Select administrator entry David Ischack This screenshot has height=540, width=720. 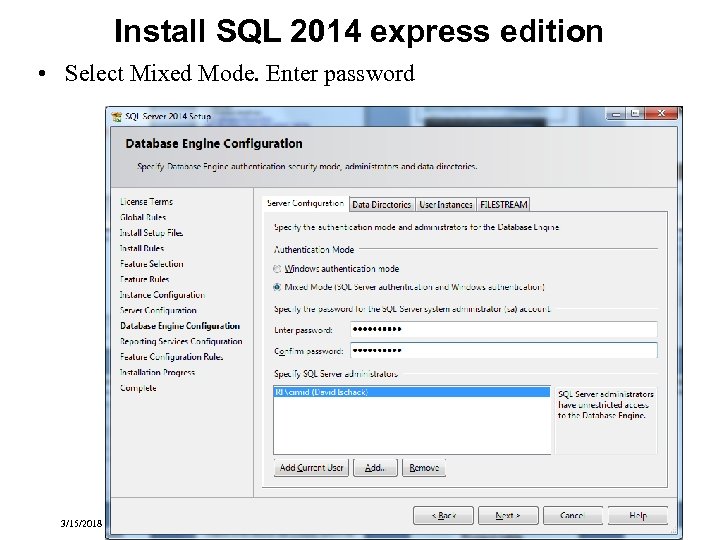click(412, 392)
